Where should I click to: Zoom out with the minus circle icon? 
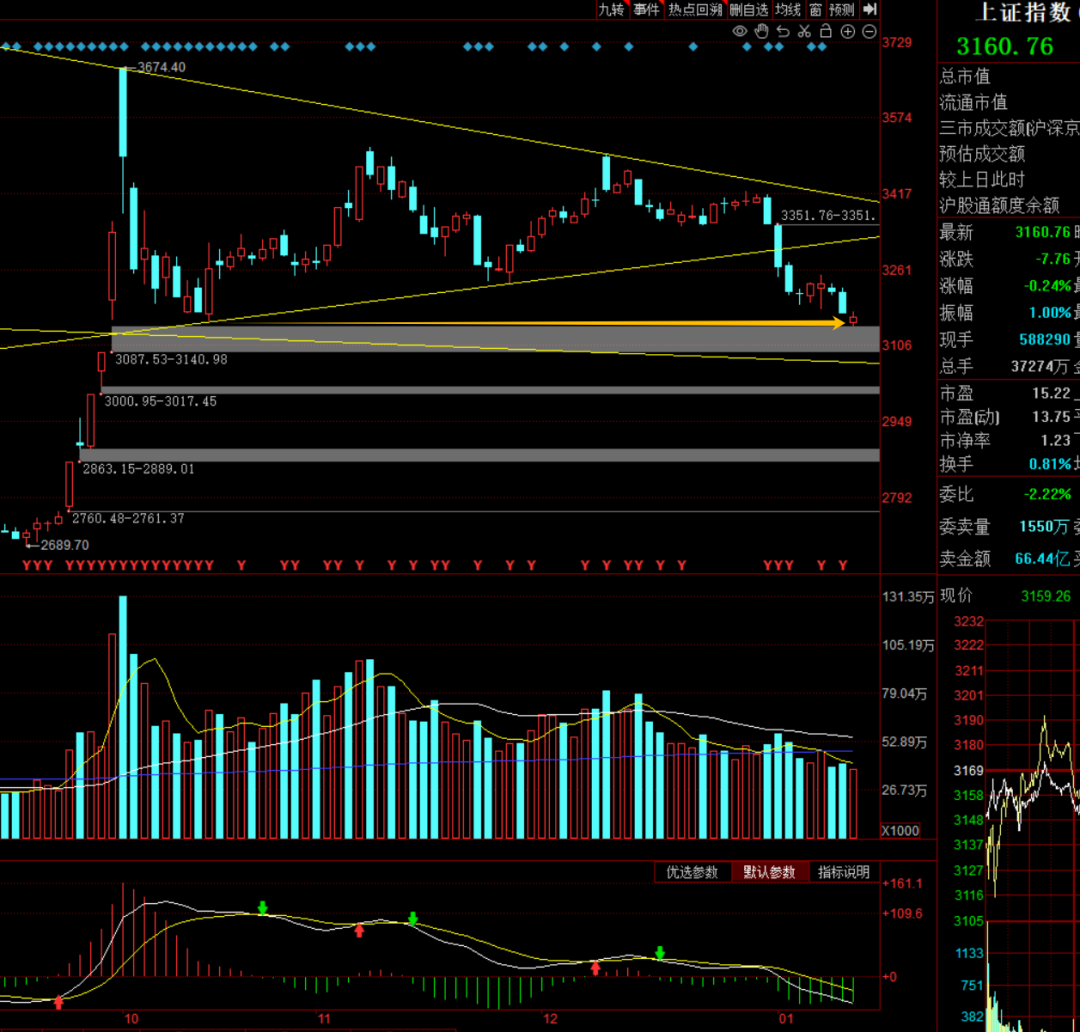pos(868,31)
